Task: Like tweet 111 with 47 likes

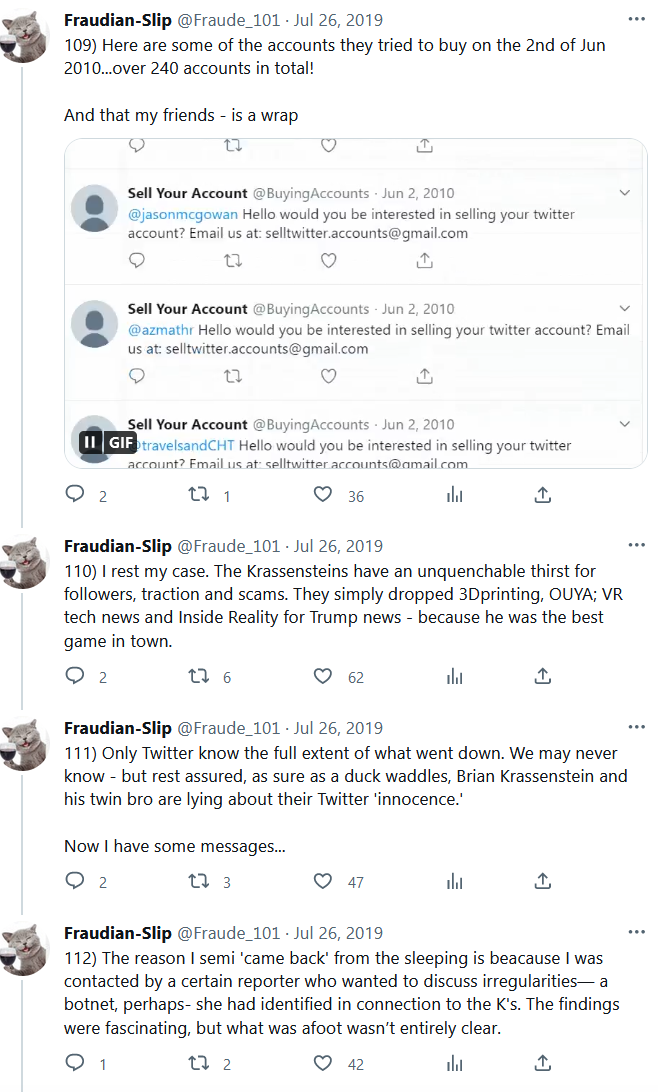Action: point(323,881)
